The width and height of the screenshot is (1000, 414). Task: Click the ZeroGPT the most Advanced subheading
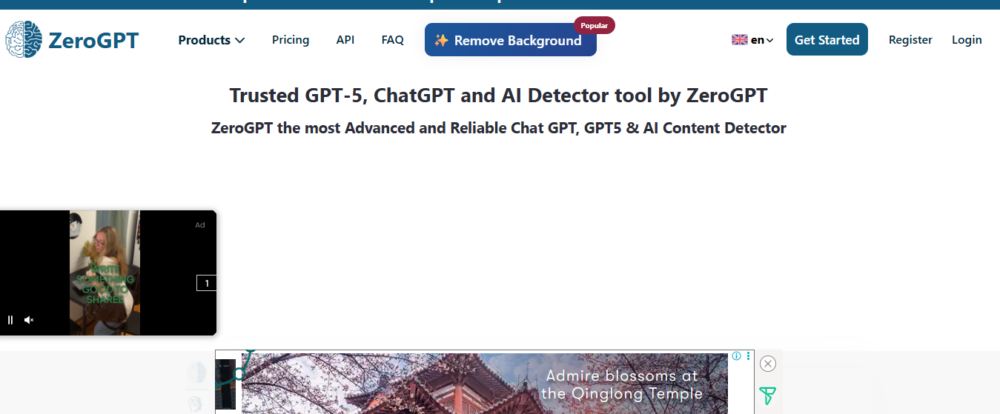coord(499,128)
